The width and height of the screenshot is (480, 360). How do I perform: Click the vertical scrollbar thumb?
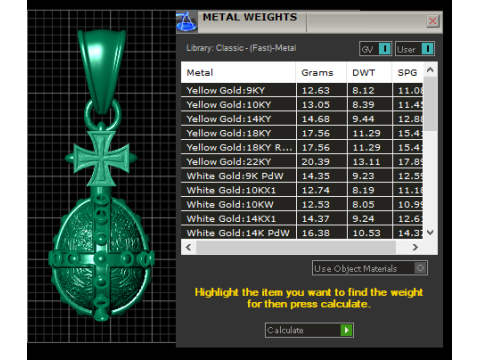pos(430,104)
